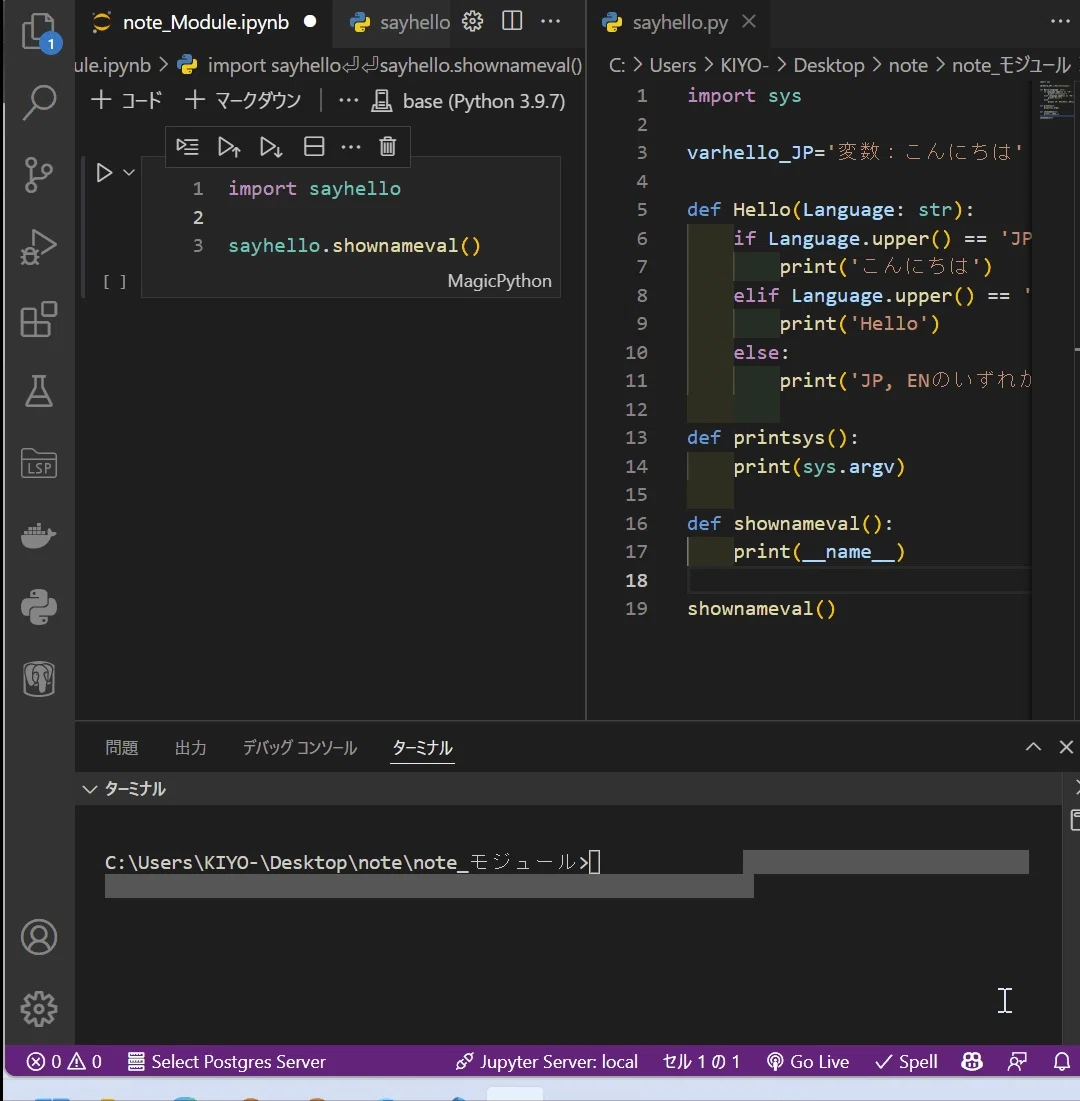Viewport: 1080px width, 1101px height.
Task: Click セル 1 の 1 status item
Action: coord(701,1062)
